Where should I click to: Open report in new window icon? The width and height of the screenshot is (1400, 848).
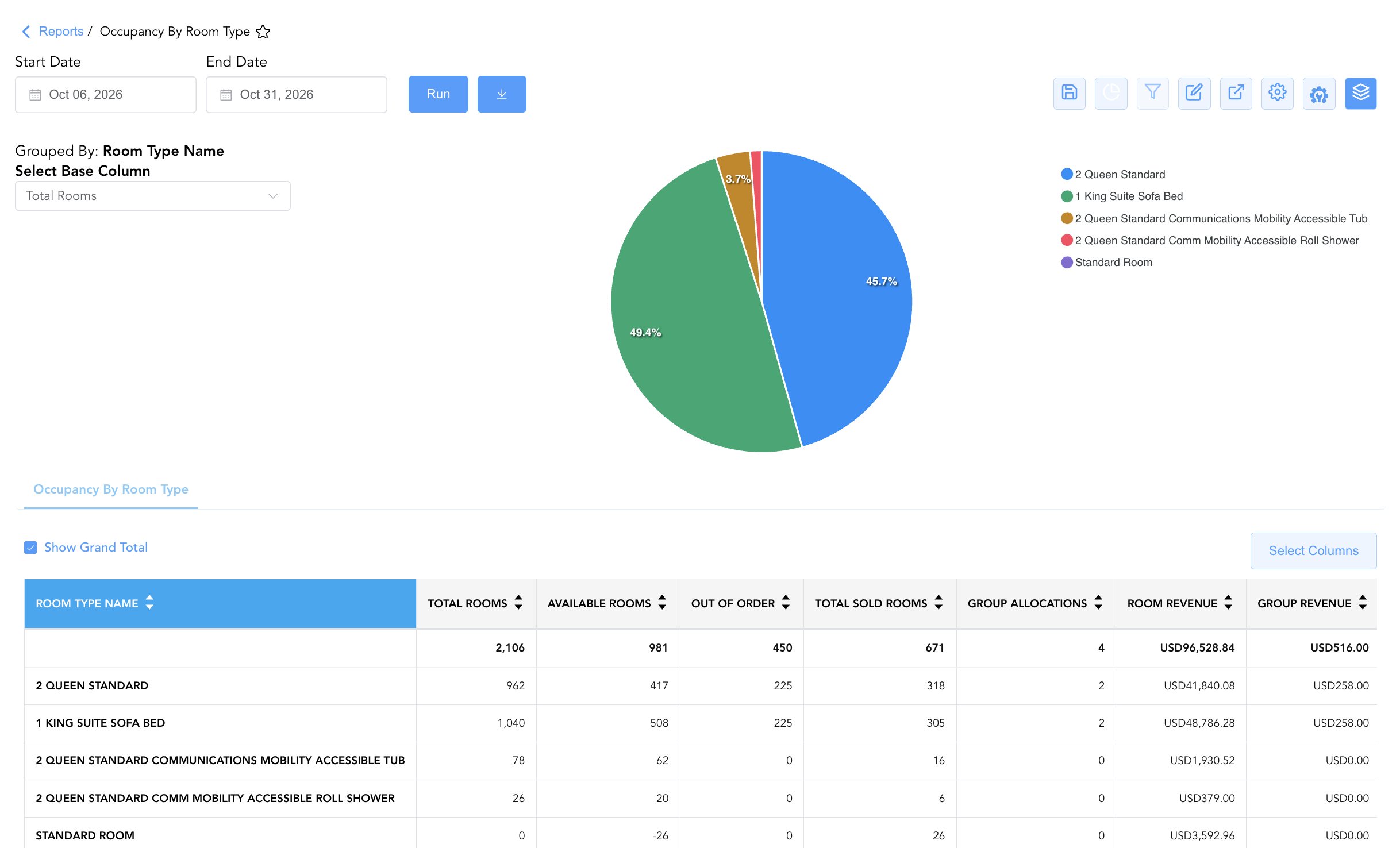tap(1236, 93)
